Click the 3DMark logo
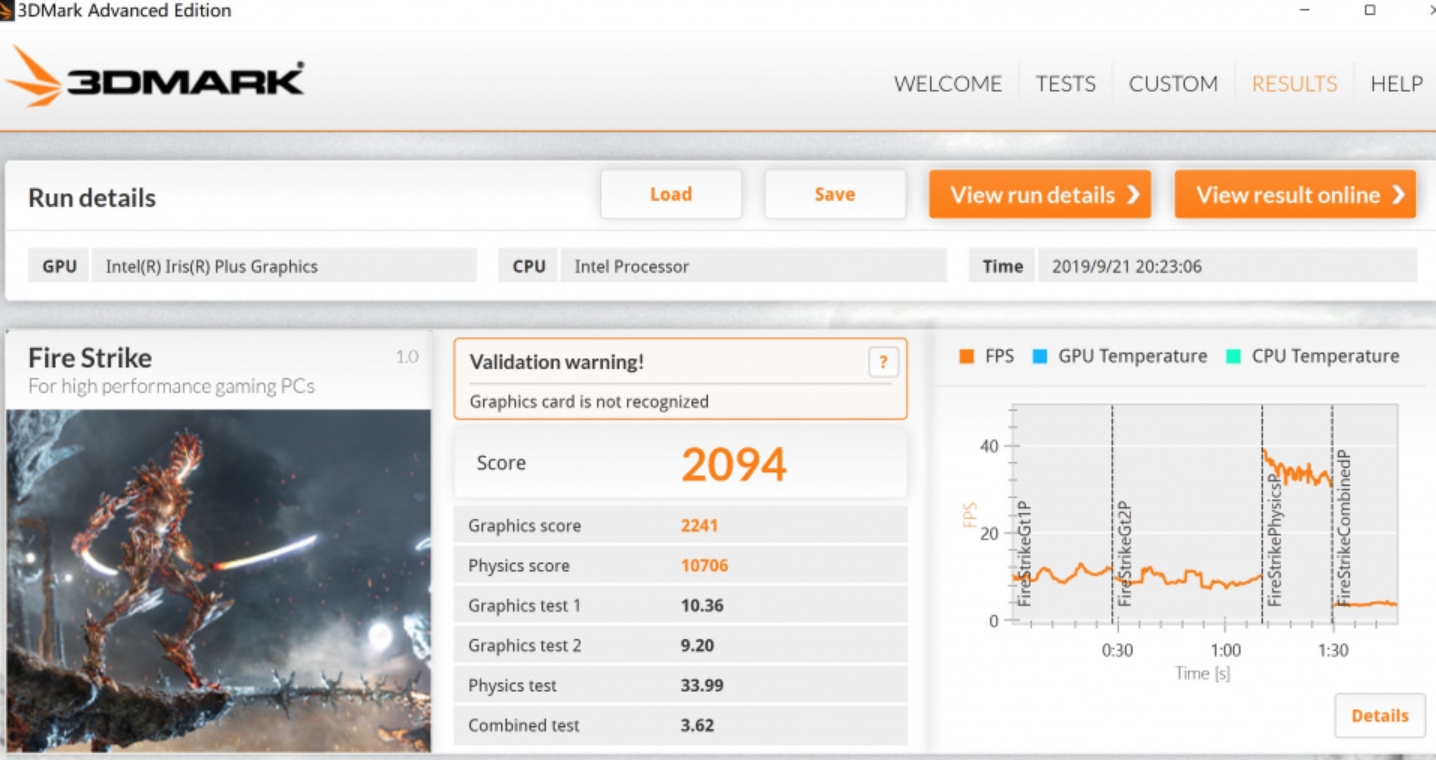The height and width of the screenshot is (760, 1436). point(155,78)
